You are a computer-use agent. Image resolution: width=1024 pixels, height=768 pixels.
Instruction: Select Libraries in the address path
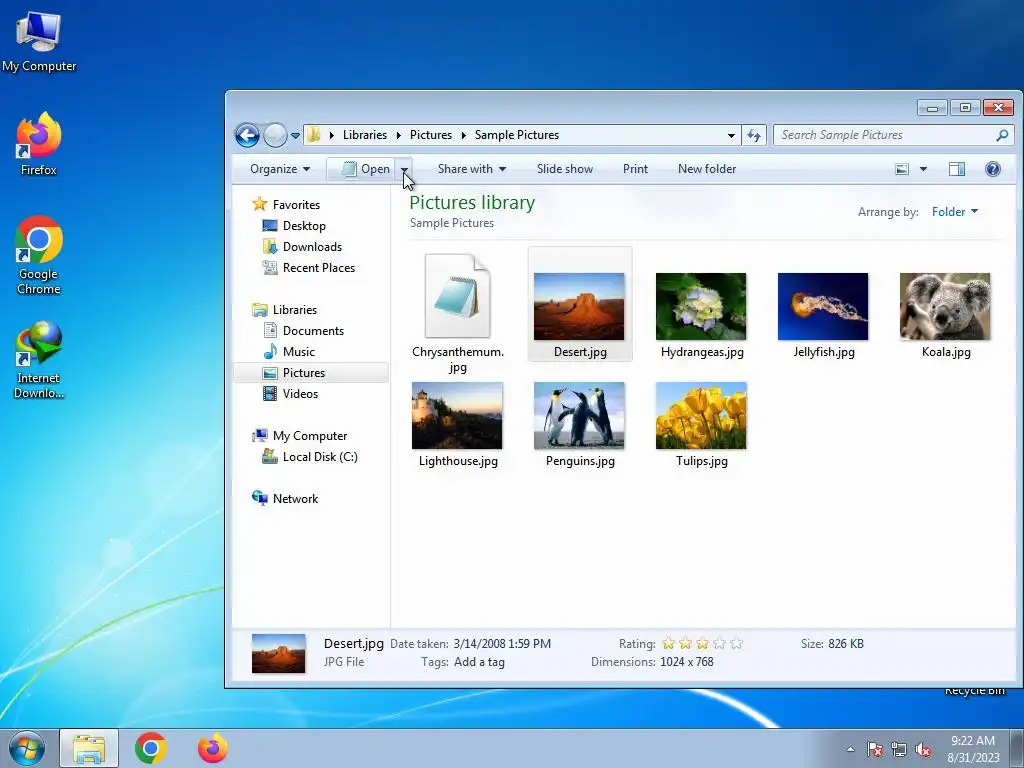coord(364,135)
